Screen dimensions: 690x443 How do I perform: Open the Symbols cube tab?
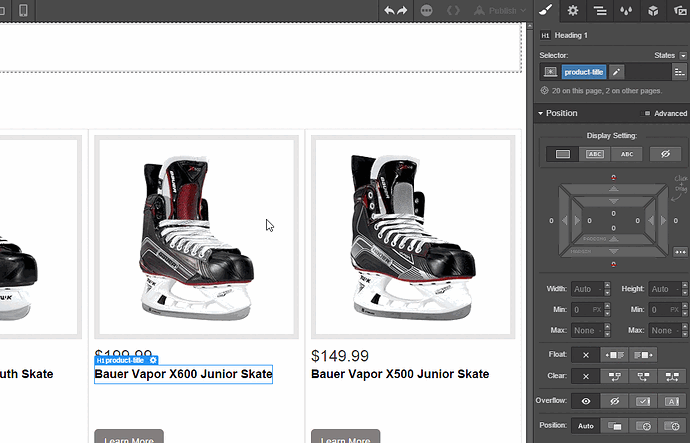tap(653, 10)
